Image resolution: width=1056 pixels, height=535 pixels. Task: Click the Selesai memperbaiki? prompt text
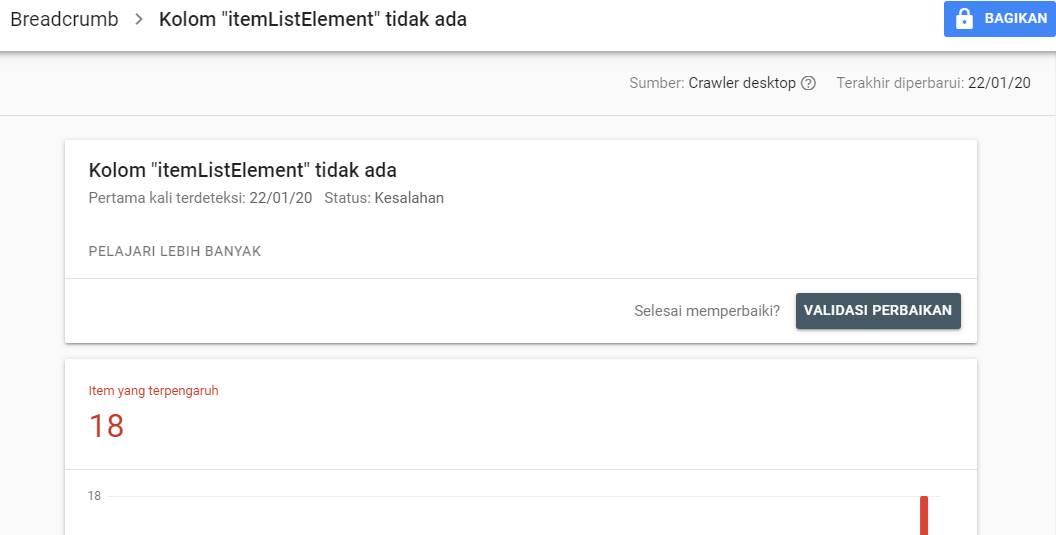(707, 310)
